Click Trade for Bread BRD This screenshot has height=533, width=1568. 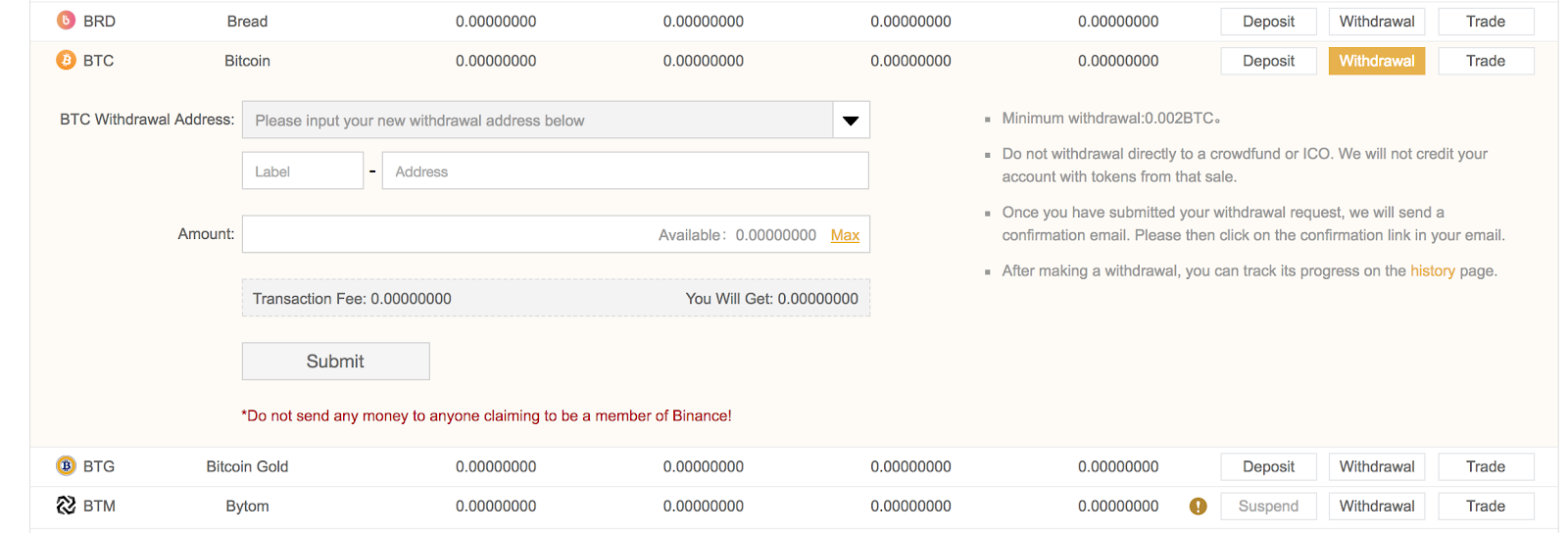pyautogui.click(x=1485, y=22)
